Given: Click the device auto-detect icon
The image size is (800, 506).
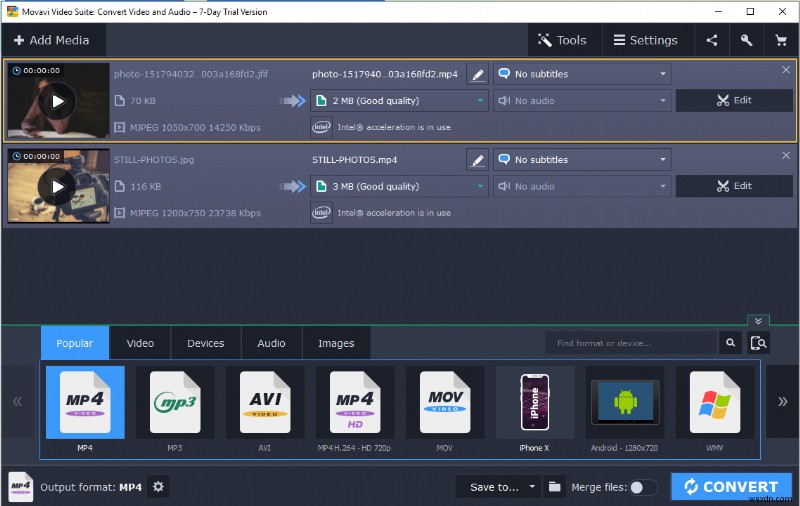Looking at the screenshot, I should tap(759, 343).
